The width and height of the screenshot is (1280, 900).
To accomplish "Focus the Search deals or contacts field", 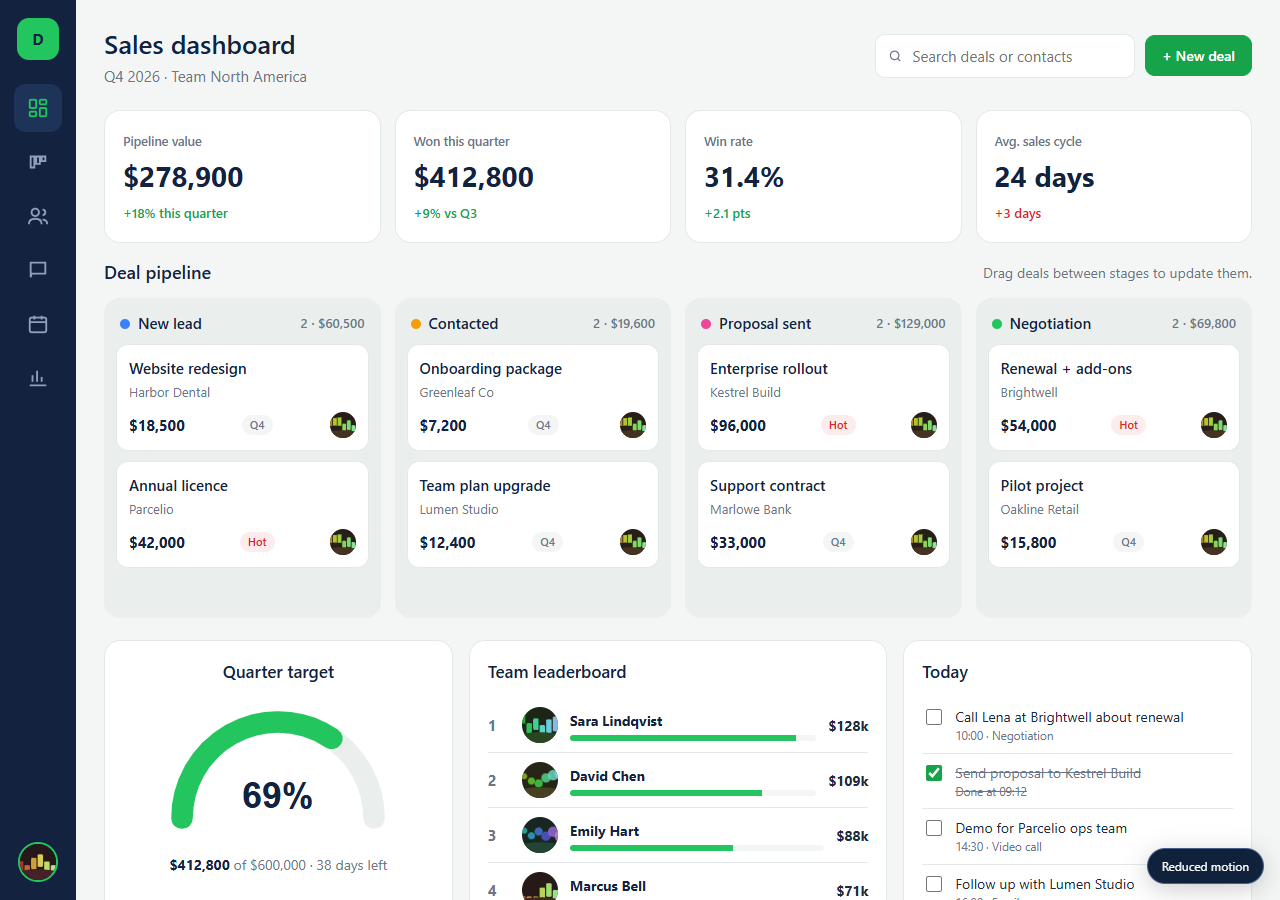I will tap(1005, 56).
